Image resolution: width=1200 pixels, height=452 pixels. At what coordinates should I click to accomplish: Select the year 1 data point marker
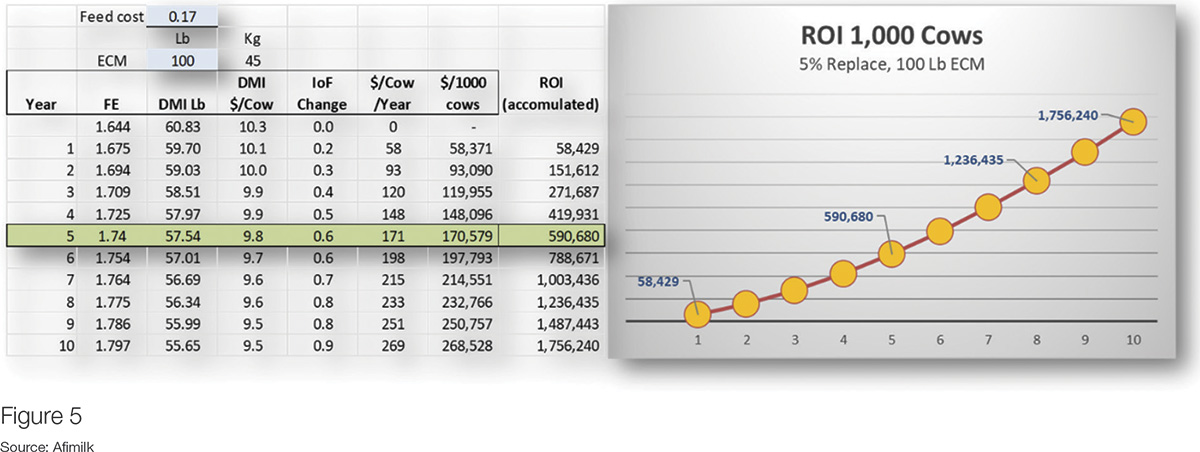point(697,313)
